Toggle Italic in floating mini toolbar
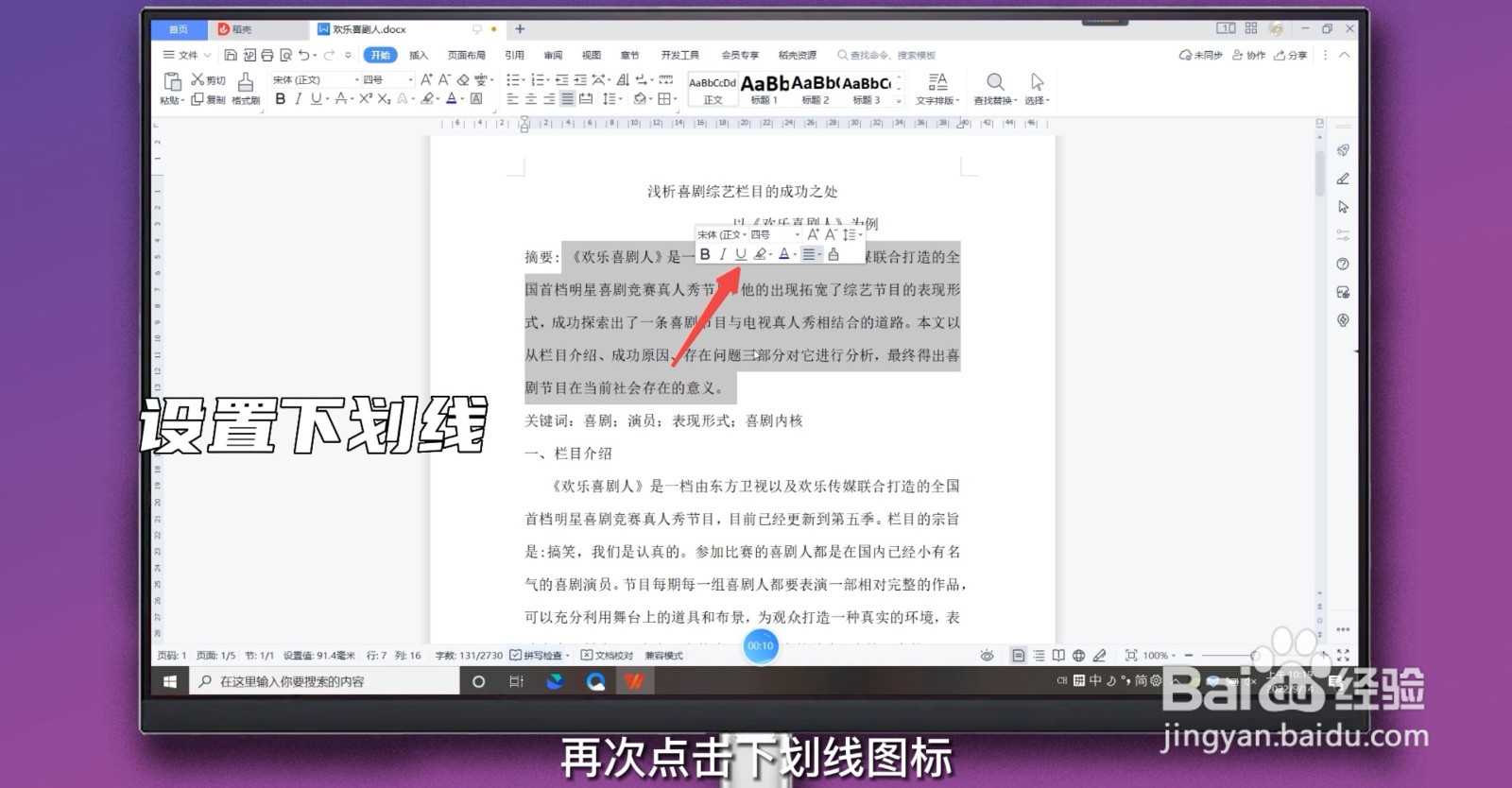Image resolution: width=1512 pixels, height=788 pixels. tap(723, 254)
